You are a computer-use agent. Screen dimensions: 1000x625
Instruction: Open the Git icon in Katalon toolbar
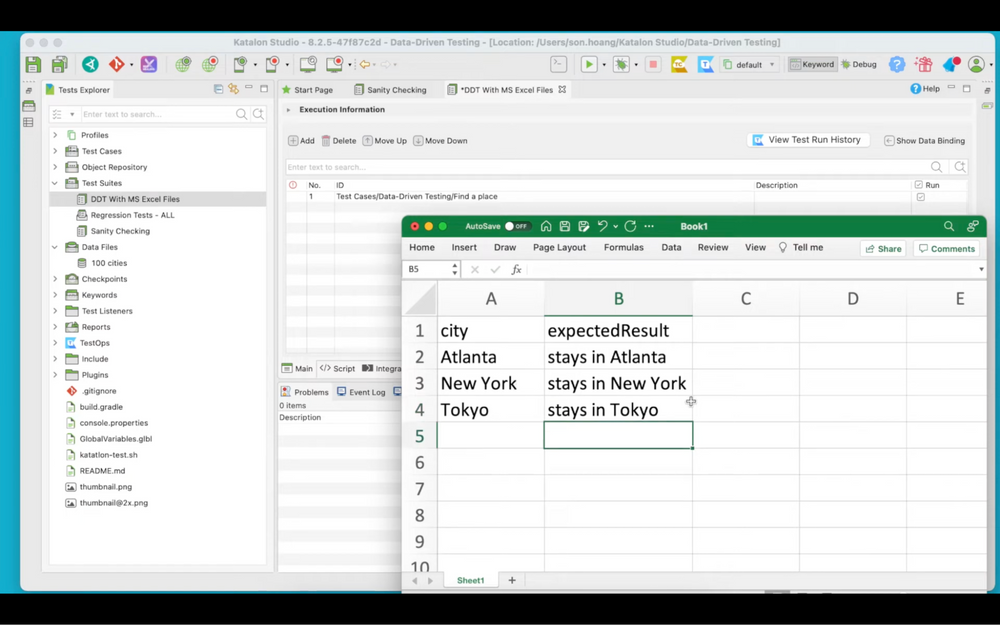pos(117,65)
